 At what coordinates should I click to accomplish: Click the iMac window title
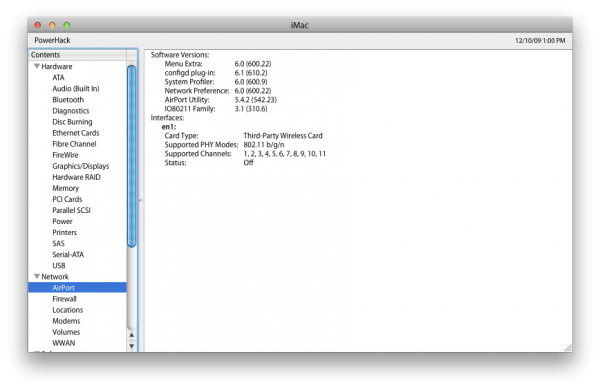[299, 25]
